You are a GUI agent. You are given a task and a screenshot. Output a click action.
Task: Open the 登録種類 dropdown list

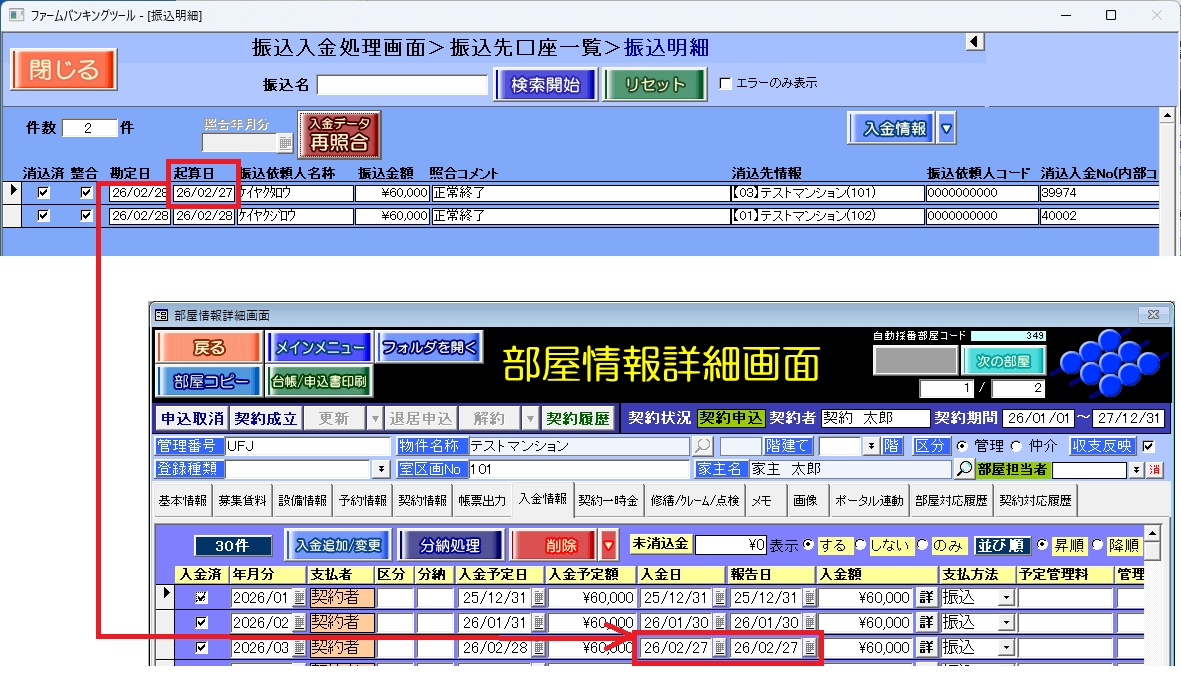381,469
